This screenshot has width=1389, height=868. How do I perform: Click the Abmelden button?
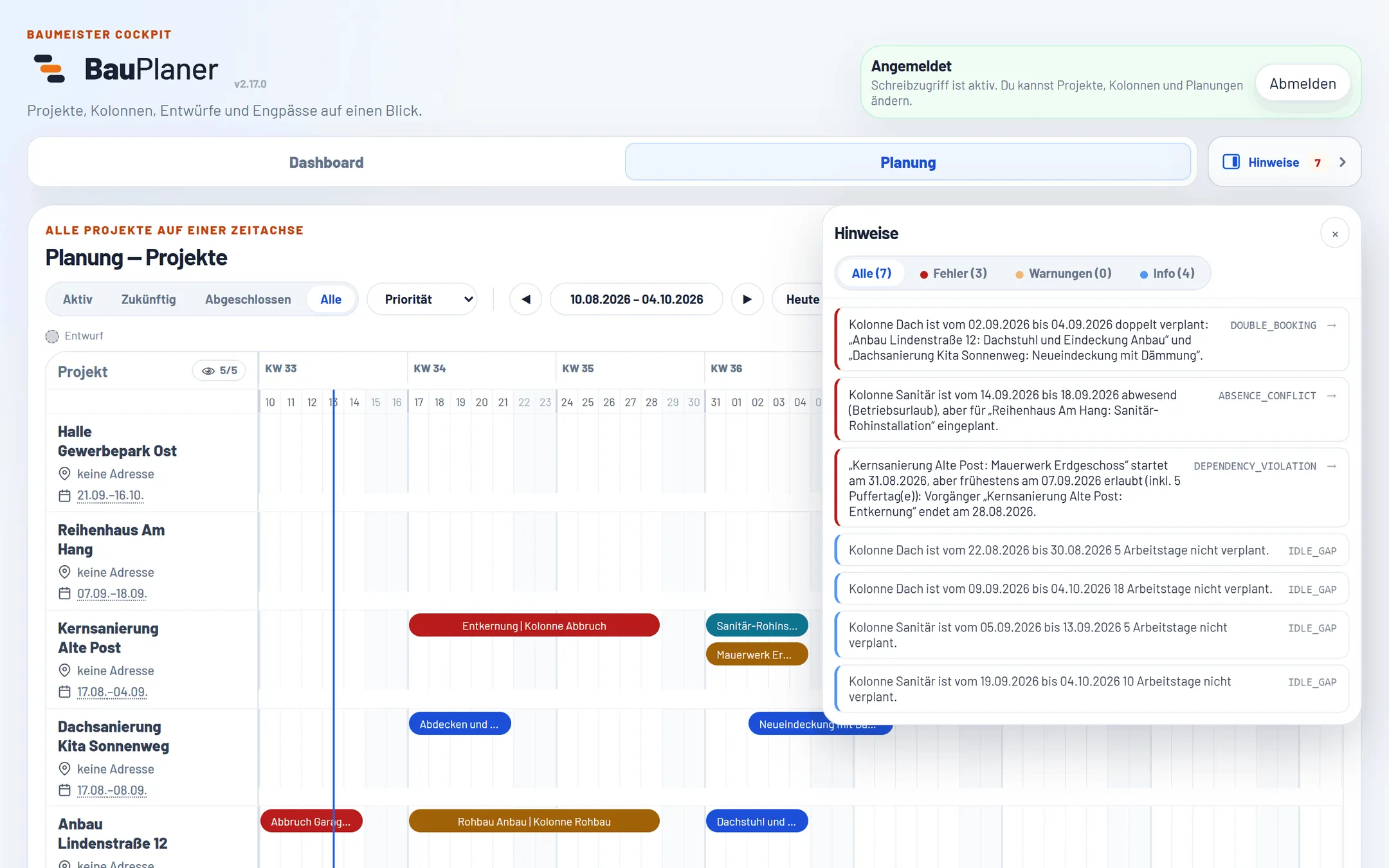[x=1303, y=84]
